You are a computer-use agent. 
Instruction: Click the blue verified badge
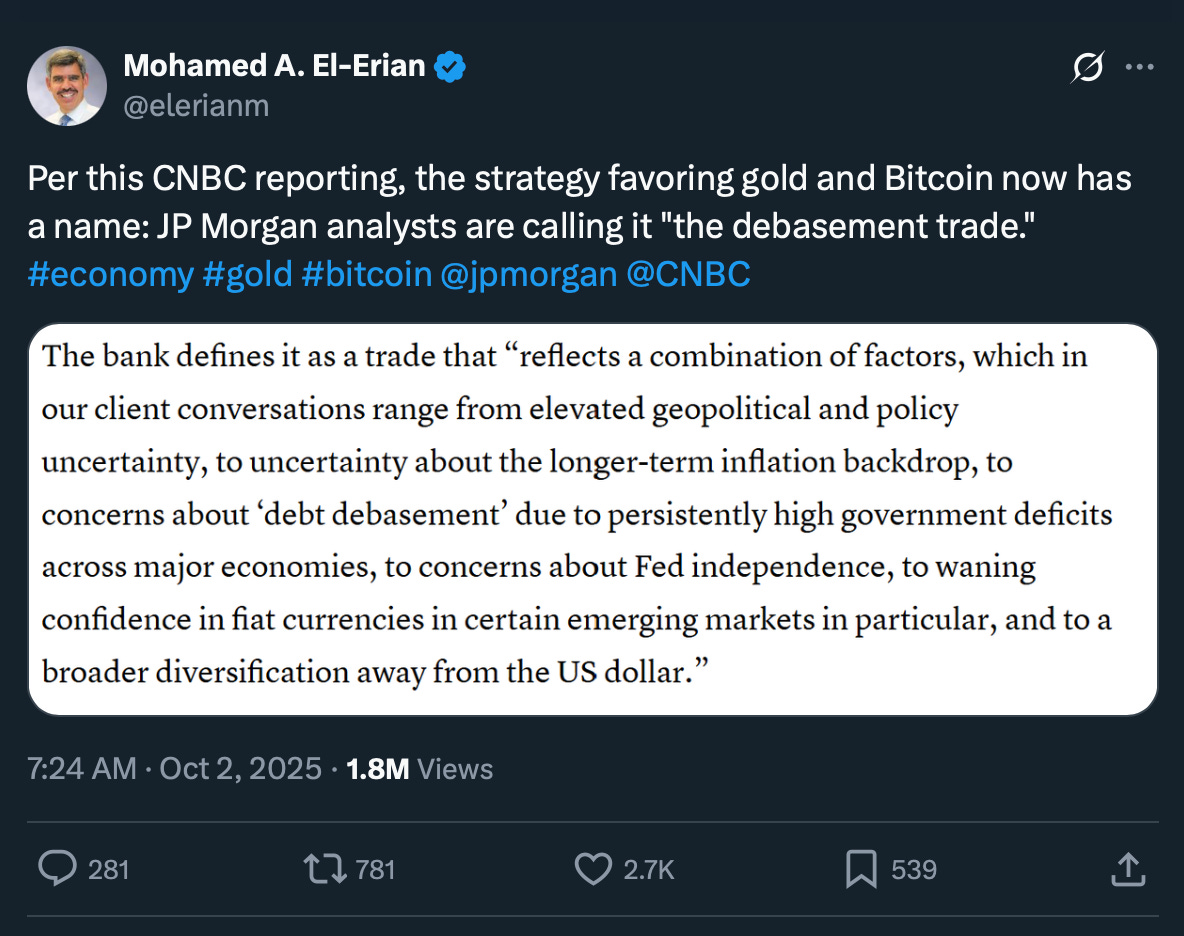click(451, 68)
